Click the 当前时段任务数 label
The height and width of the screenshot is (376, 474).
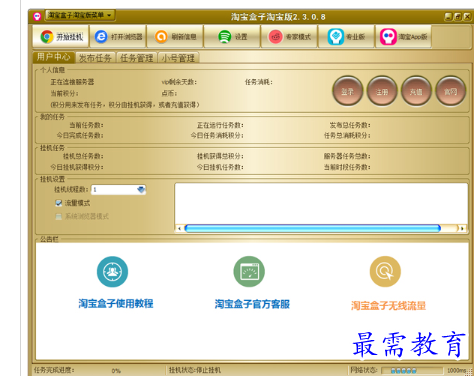pyautogui.click(x=347, y=167)
